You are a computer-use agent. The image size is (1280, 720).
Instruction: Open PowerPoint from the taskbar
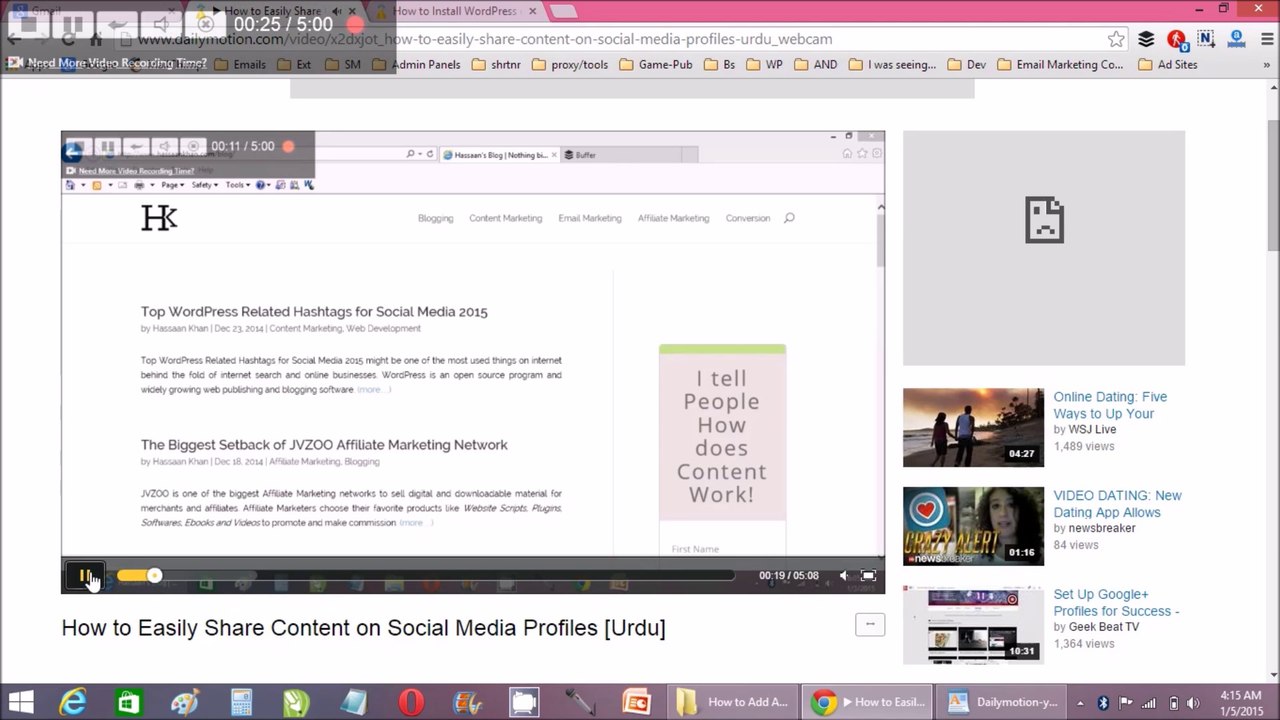636,702
